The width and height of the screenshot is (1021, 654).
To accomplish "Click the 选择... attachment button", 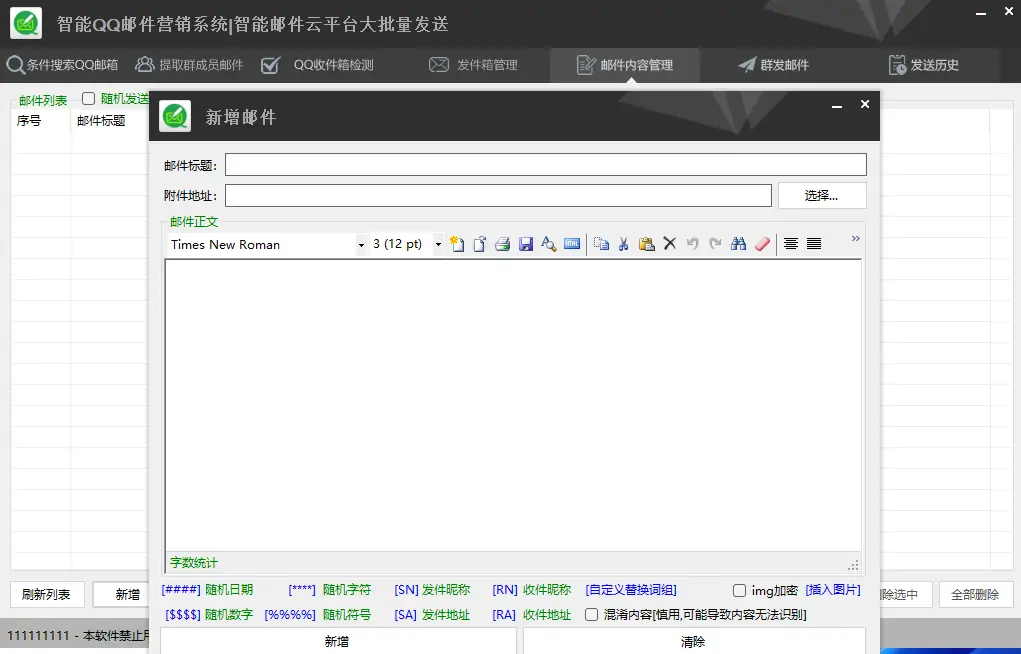I will 822,195.
